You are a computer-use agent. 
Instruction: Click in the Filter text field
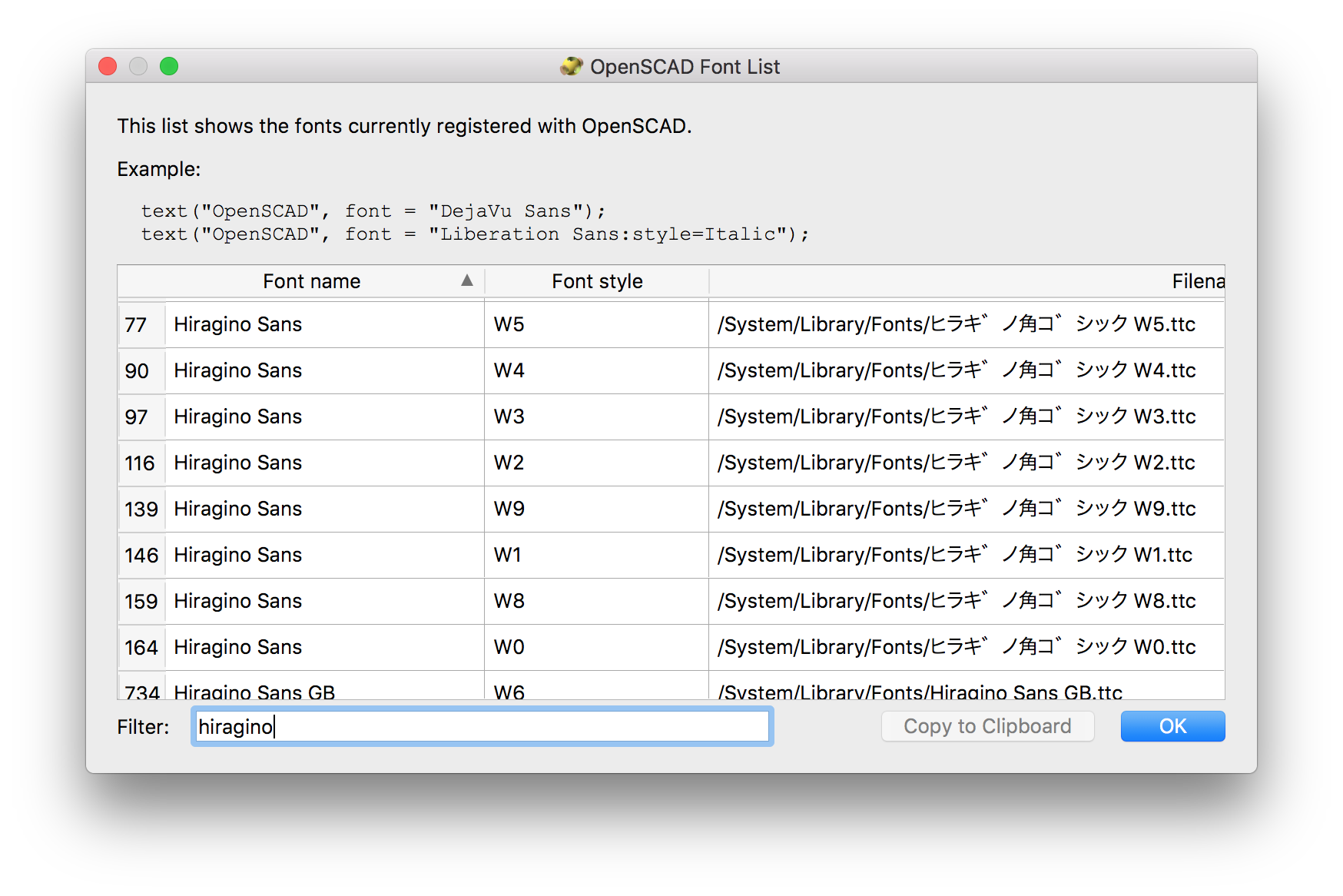point(482,726)
